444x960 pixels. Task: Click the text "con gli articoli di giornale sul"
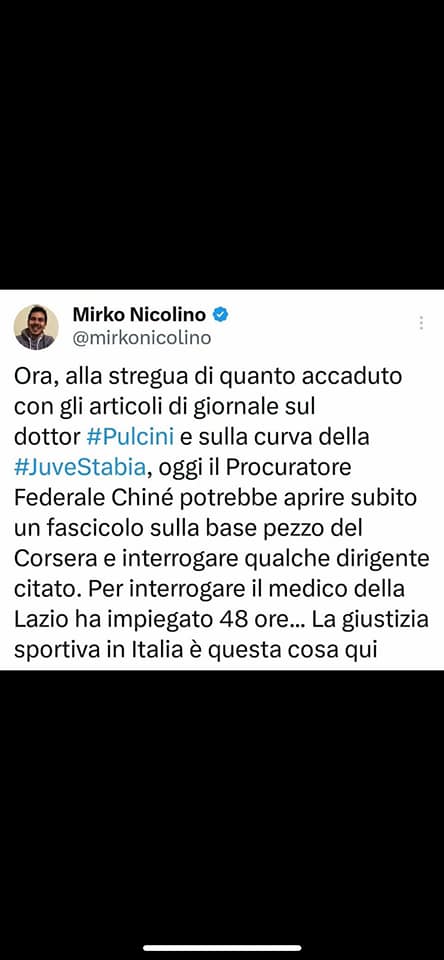point(164,407)
